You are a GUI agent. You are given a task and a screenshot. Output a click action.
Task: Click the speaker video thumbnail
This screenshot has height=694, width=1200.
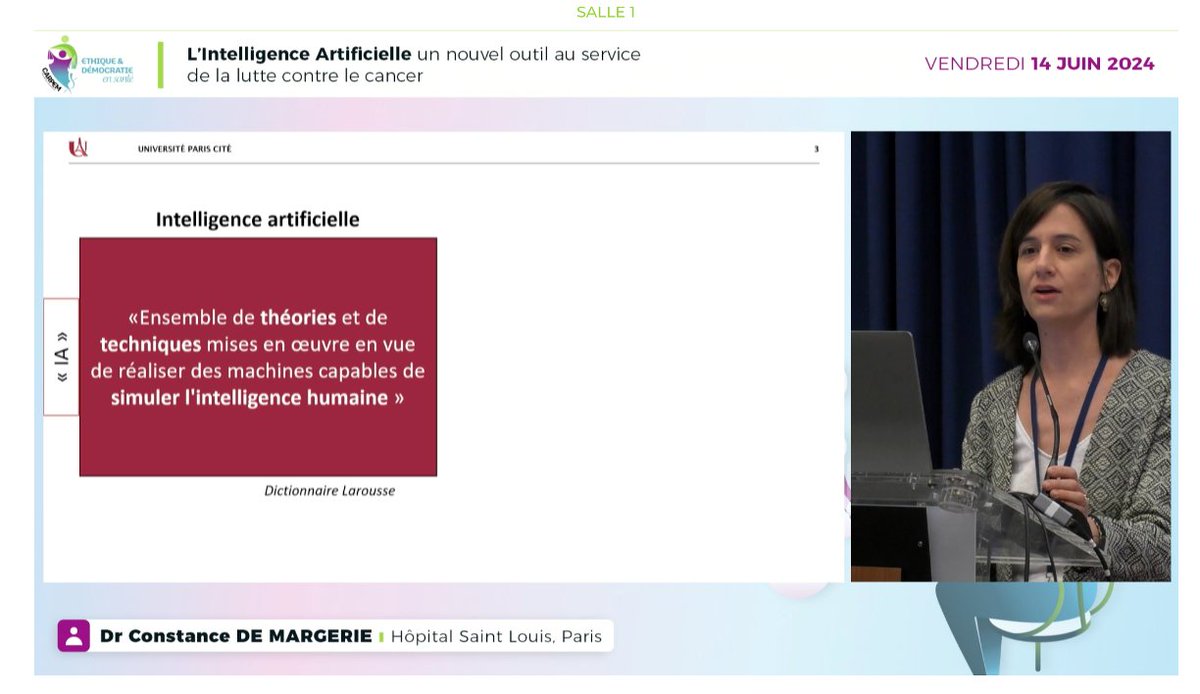(x=1010, y=356)
